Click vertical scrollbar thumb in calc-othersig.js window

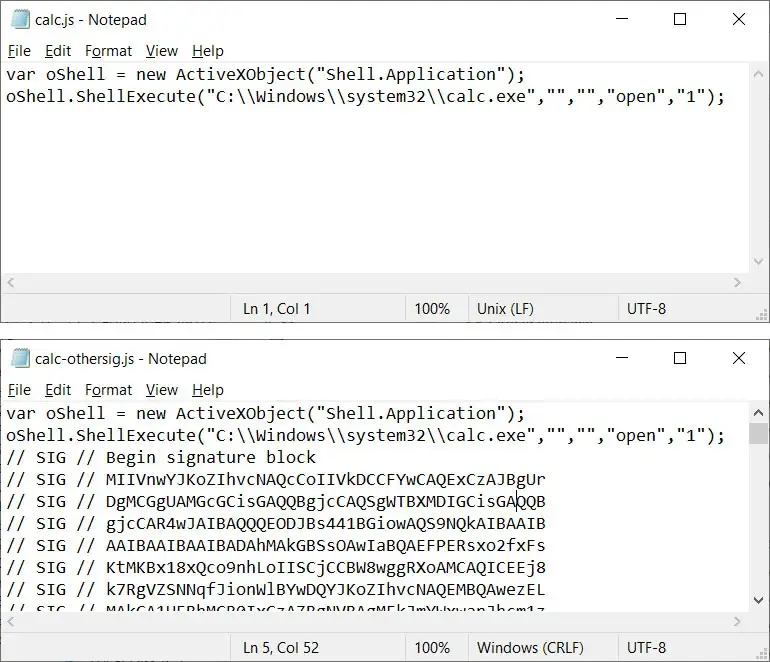point(758,433)
